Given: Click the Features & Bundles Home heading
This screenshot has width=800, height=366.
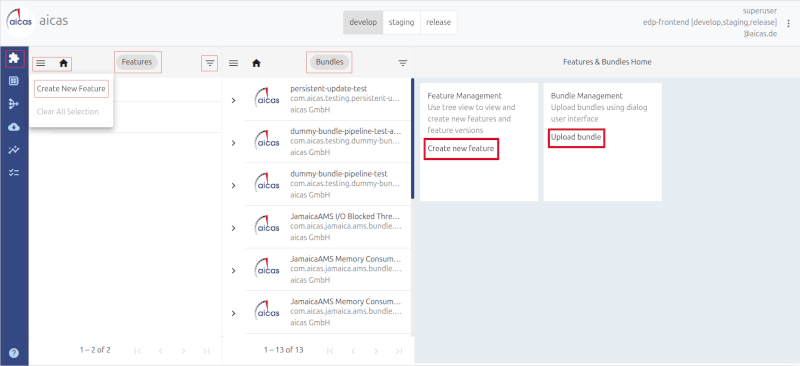Looking at the screenshot, I should click(607, 62).
